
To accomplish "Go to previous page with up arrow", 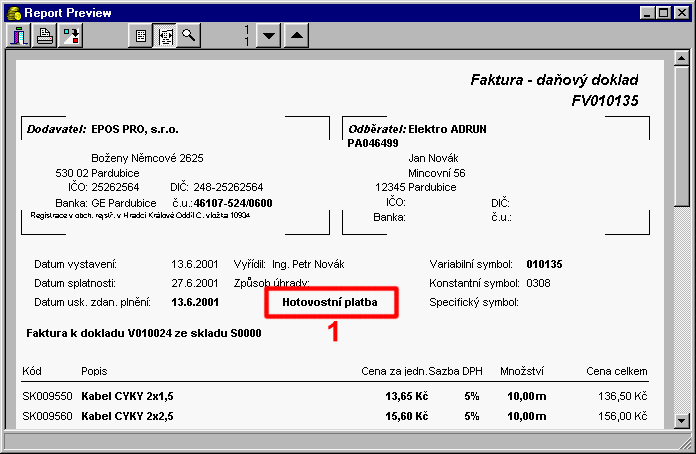I will click(295, 36).
